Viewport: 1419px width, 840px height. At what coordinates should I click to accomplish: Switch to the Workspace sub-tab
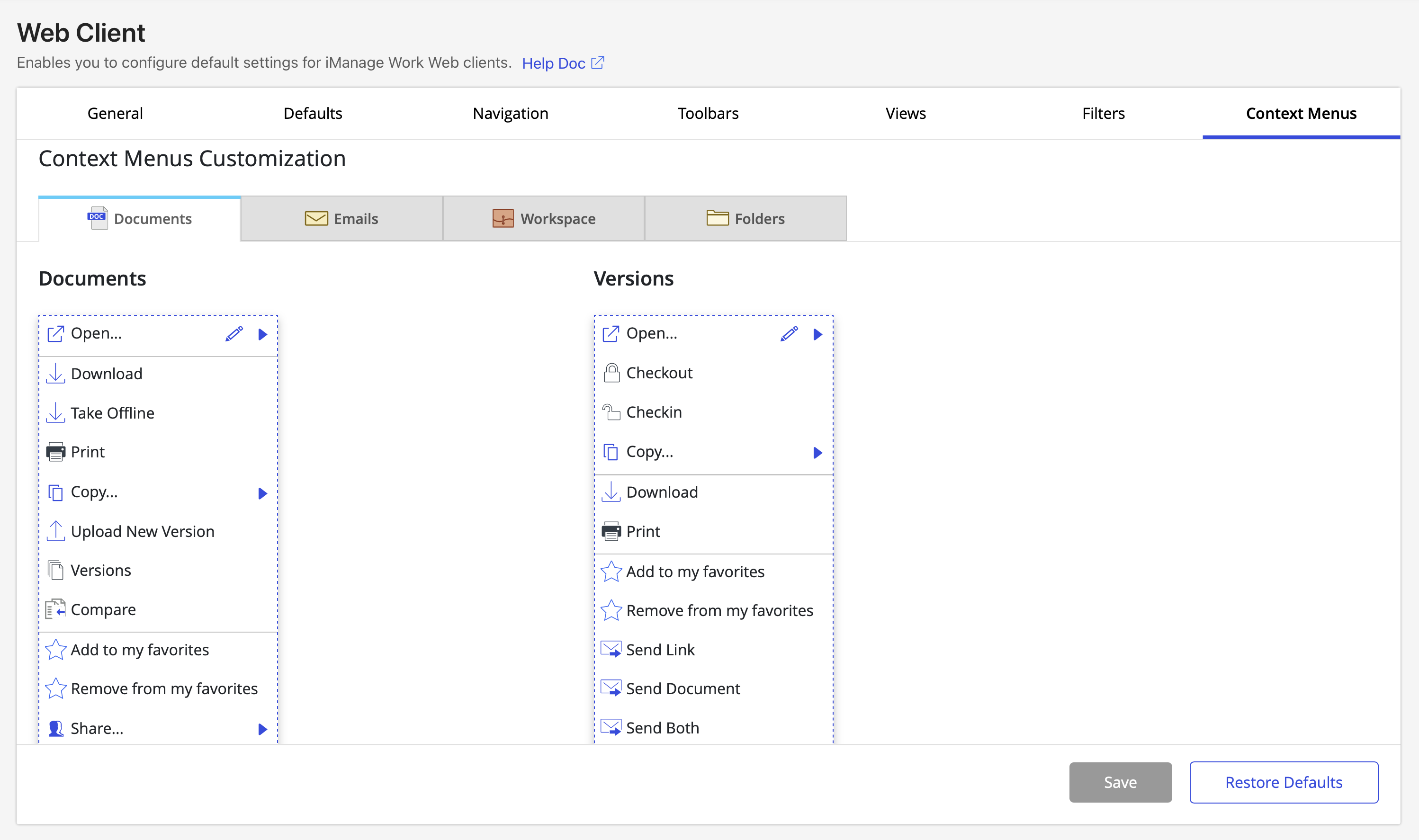click(544, 218)
